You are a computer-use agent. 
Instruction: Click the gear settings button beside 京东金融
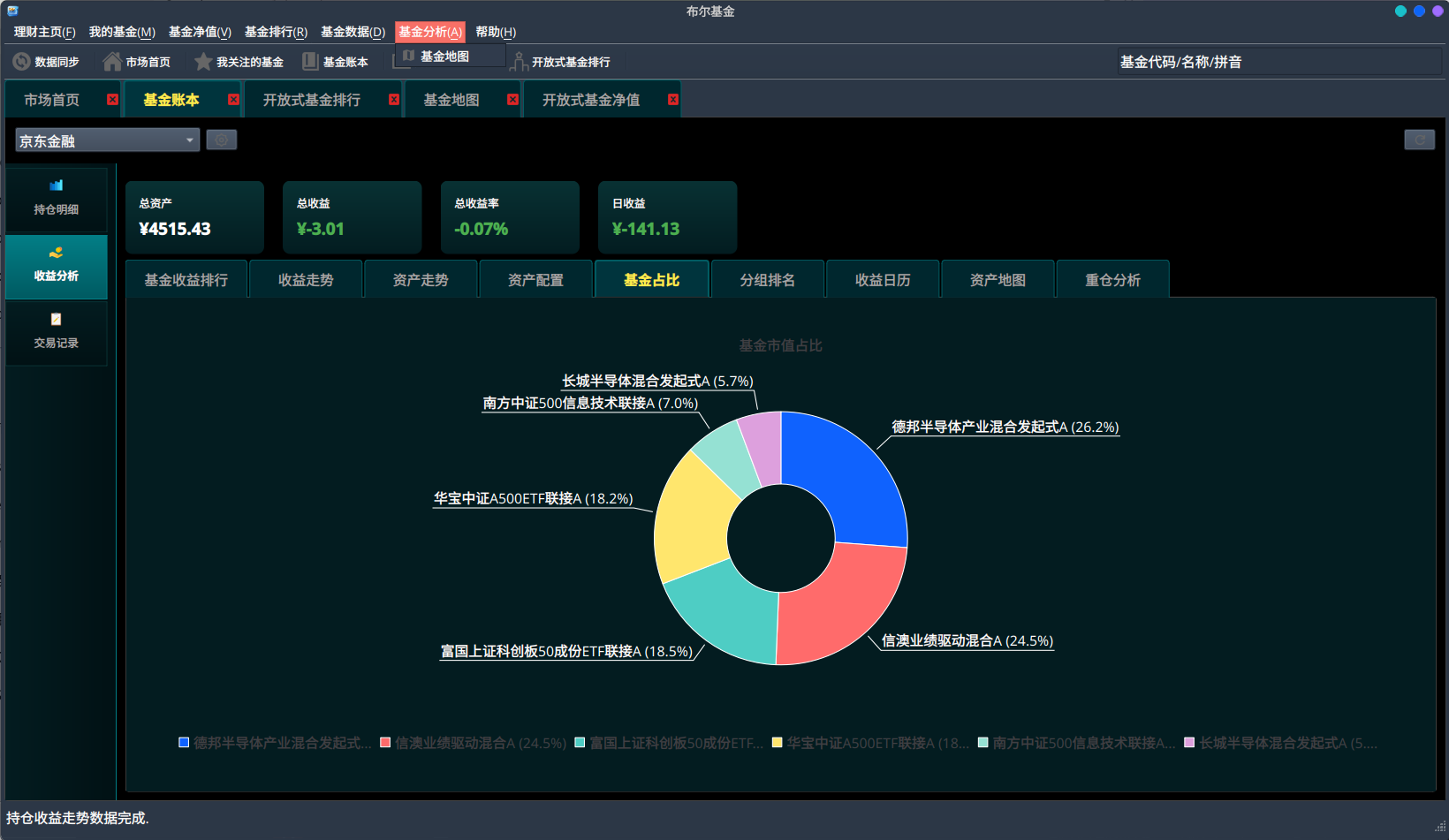222,140
